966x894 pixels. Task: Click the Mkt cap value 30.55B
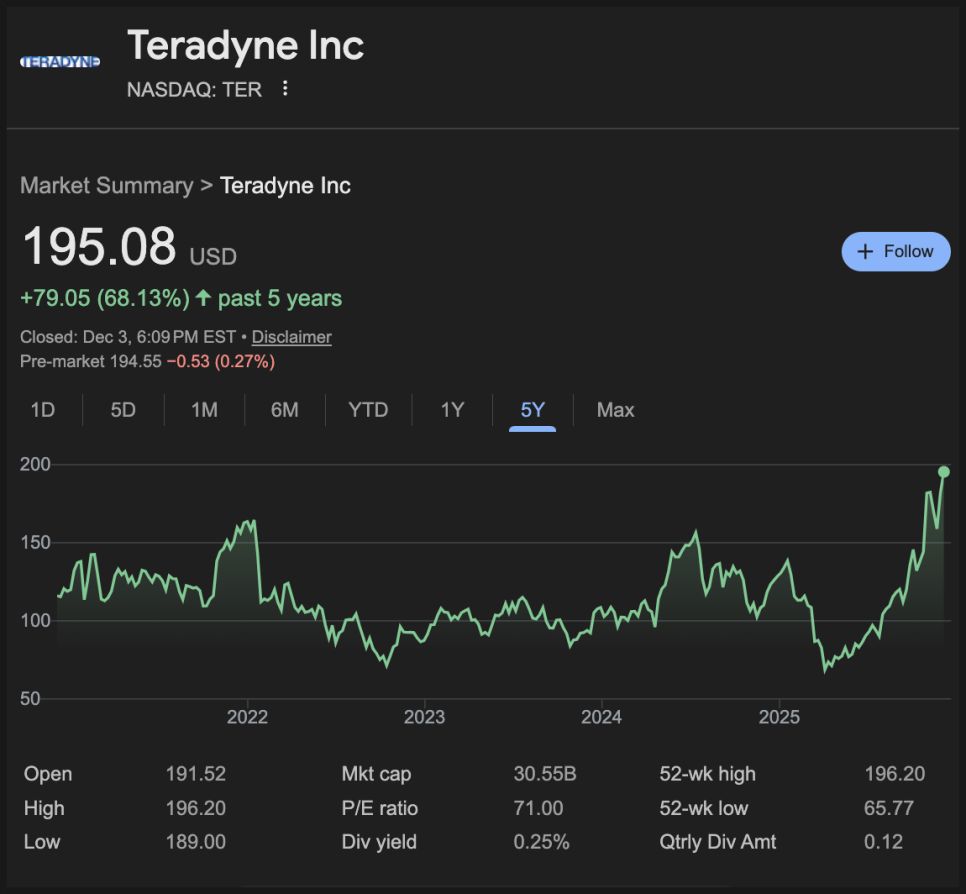coord(545,774)
